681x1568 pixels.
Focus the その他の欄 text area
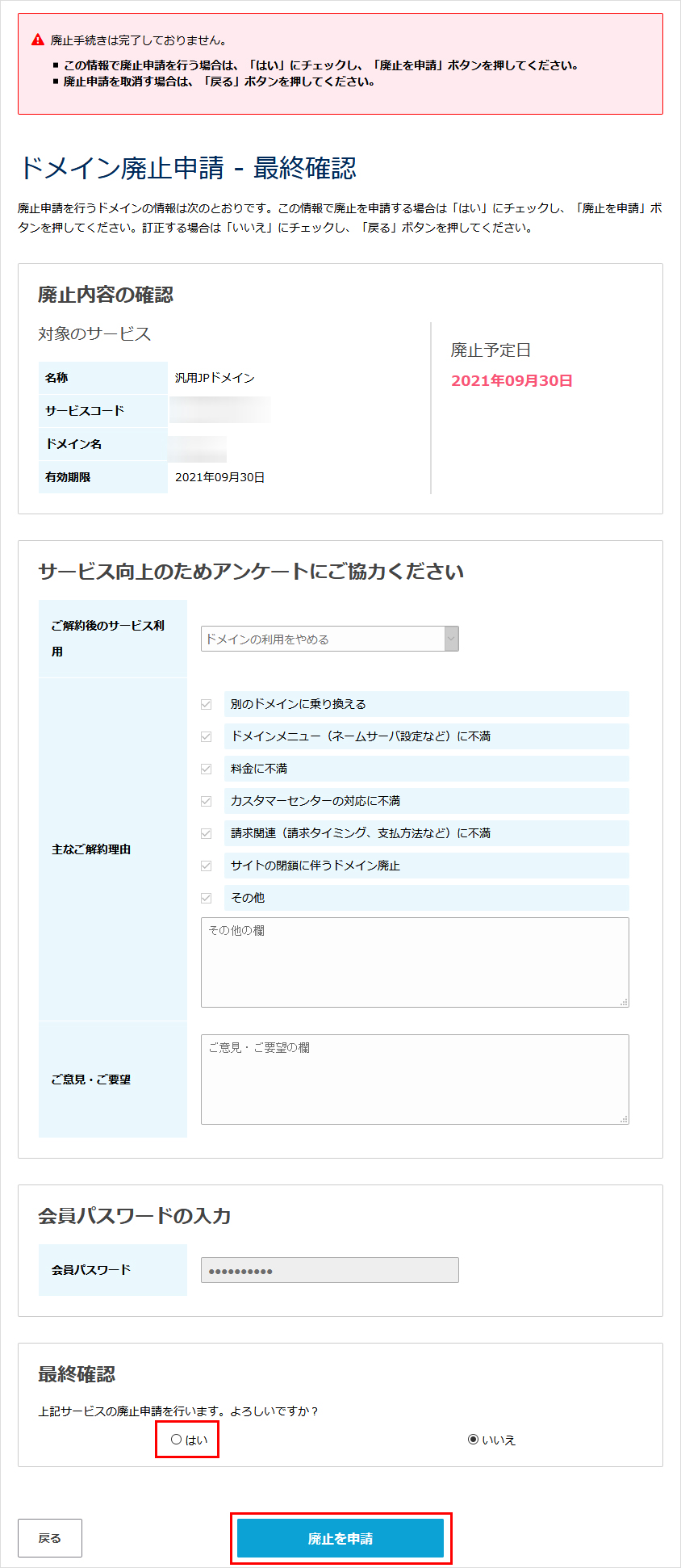[414, 962]
